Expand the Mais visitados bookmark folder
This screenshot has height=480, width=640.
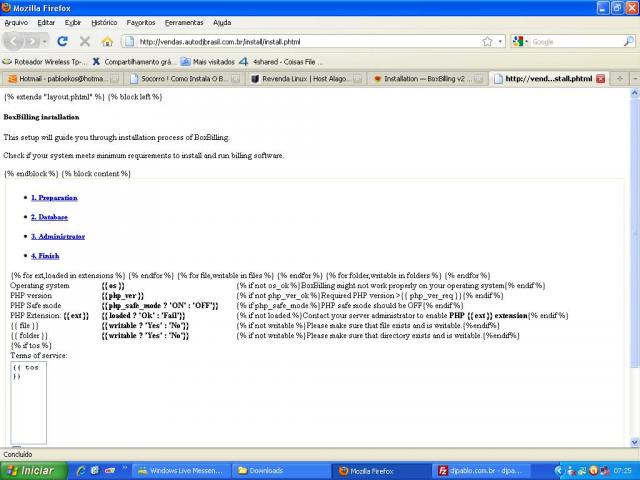(x=208, y=62)
